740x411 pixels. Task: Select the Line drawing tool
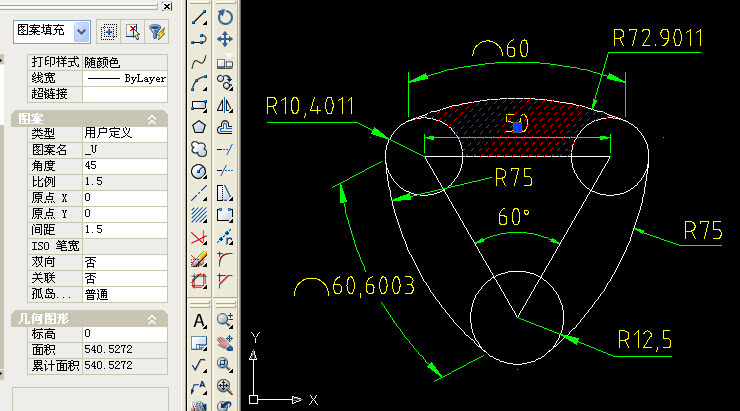199,18
